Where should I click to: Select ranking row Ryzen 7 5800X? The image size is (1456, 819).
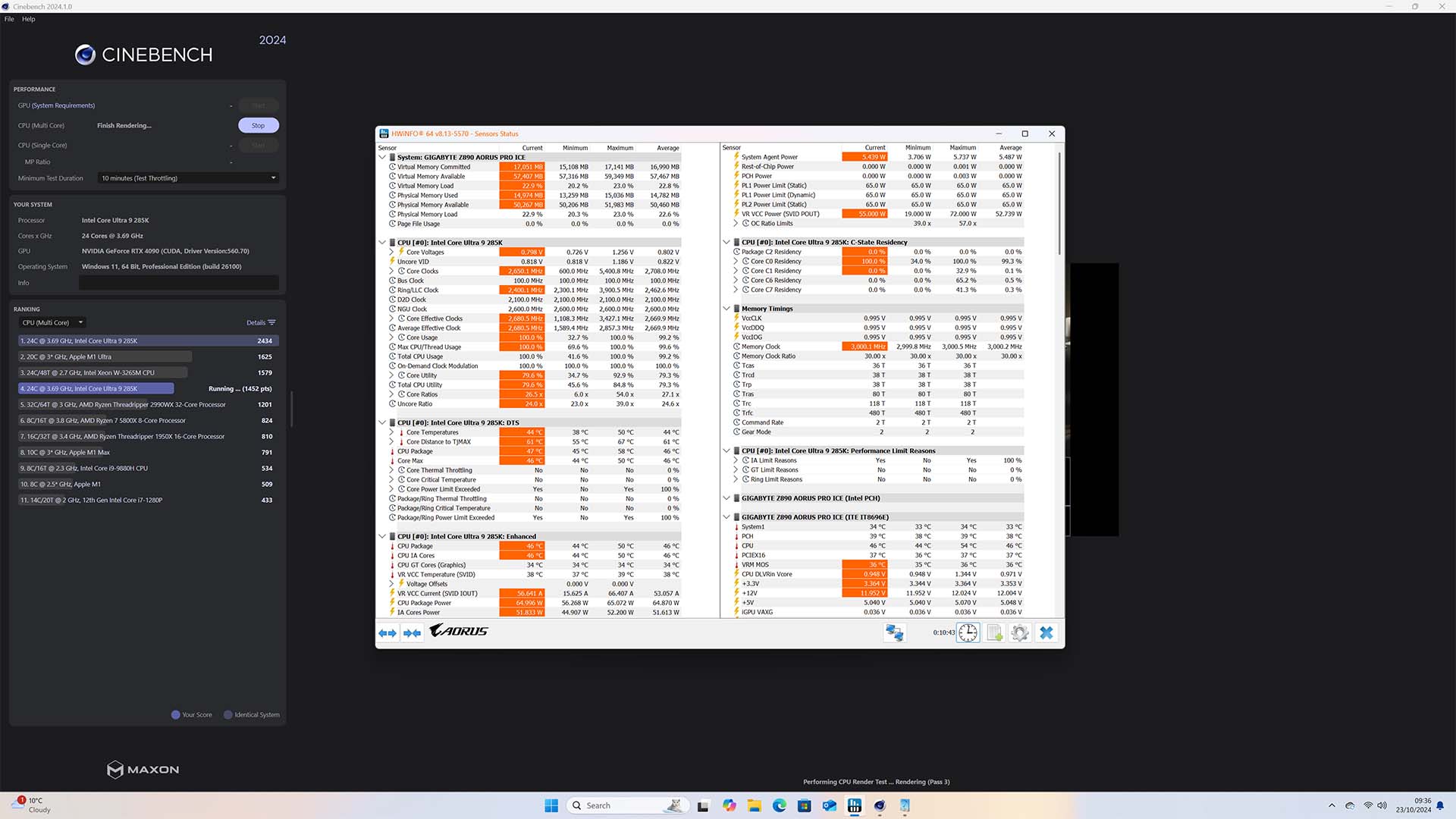coord(148,420)
